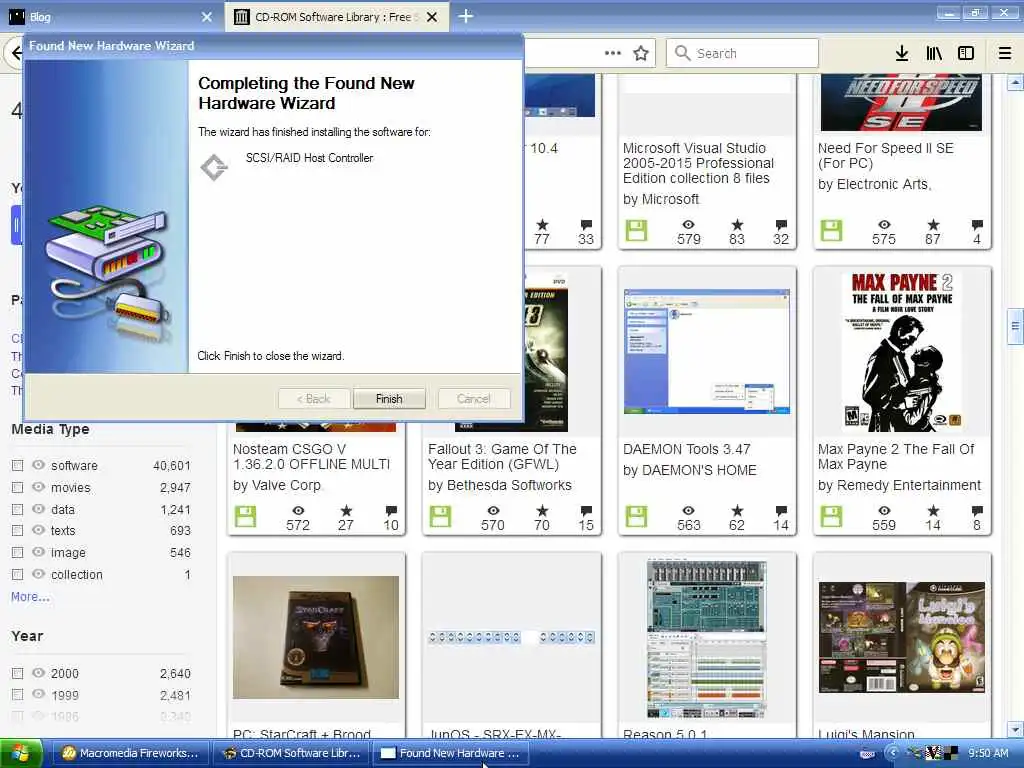
Task: Click the disabled Back button in wizard
Action: [x=313, y=399]
